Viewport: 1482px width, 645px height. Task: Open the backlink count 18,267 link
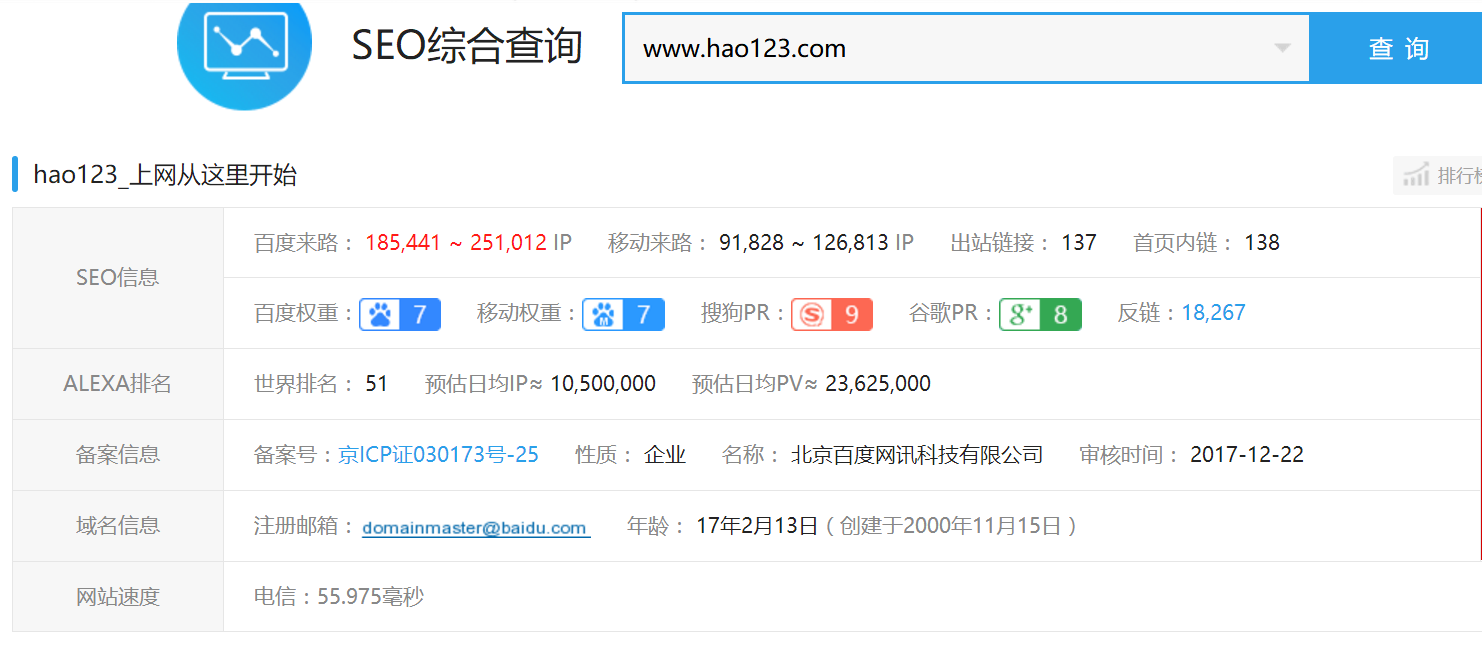pos(1214,313)
